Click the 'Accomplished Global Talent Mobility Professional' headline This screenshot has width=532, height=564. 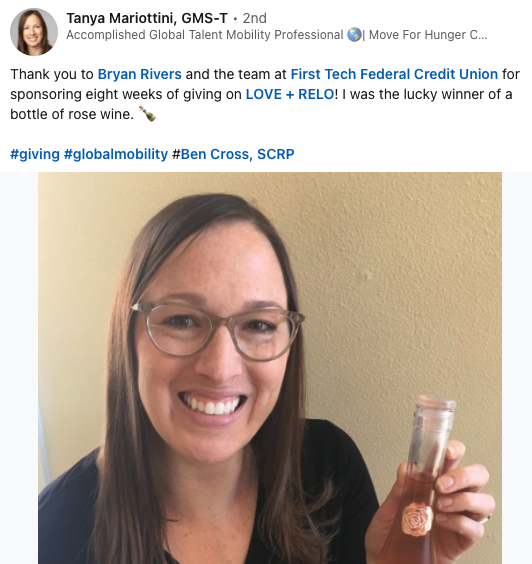205,35
